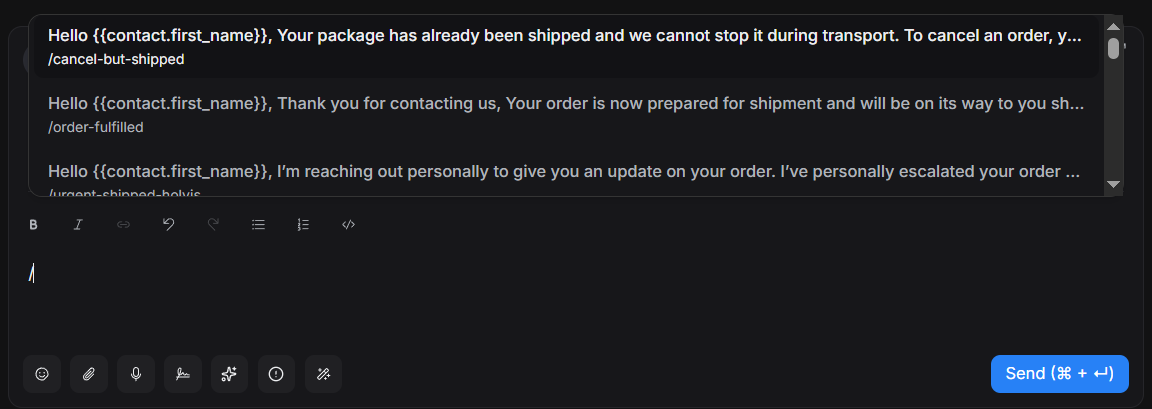The width and height of the screenshot is (1152, 409).
Task: Insert signature using signature icon
Action: (x=183, y=374)
